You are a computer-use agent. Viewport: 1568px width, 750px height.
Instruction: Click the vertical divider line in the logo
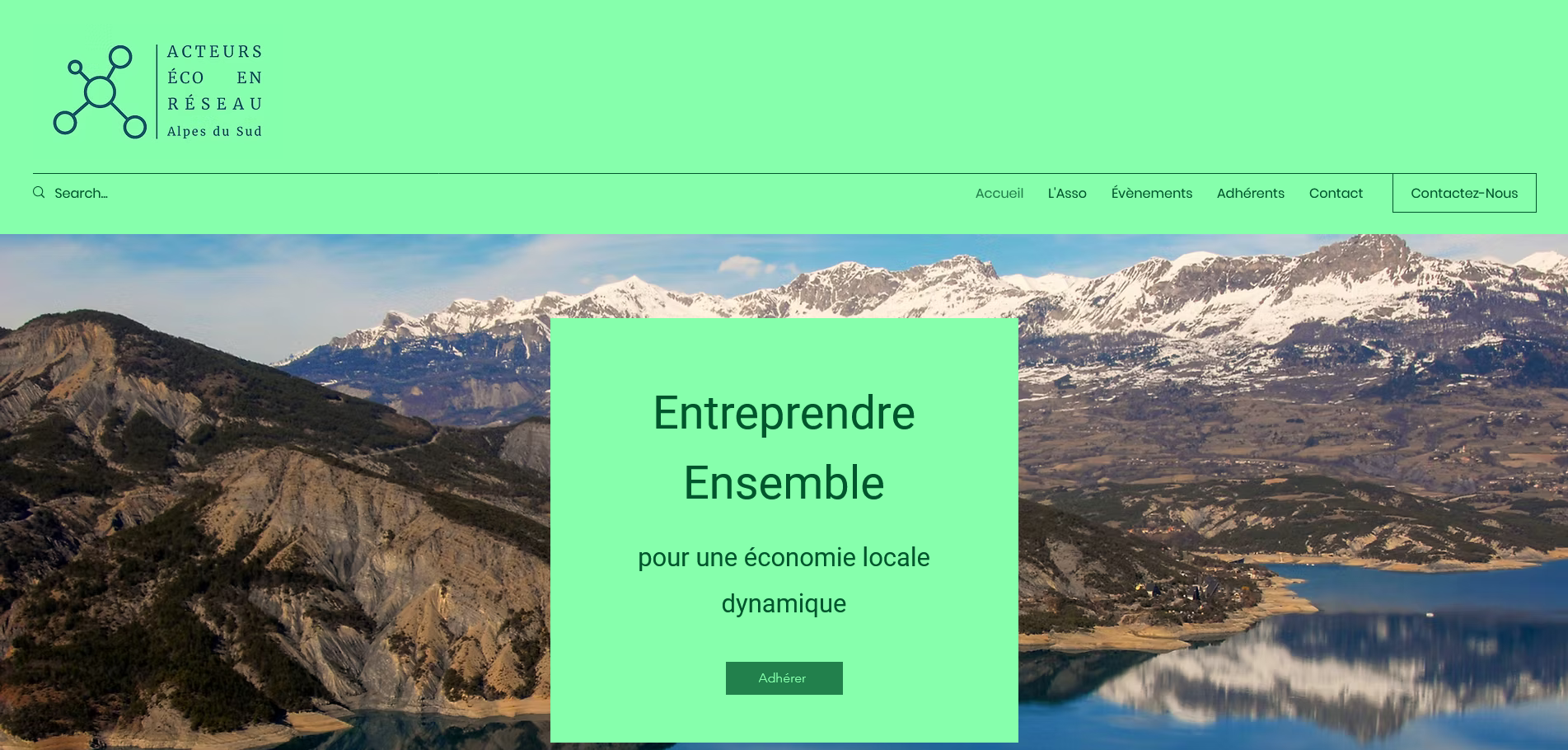pyautogui.click(x=157, y=91)
